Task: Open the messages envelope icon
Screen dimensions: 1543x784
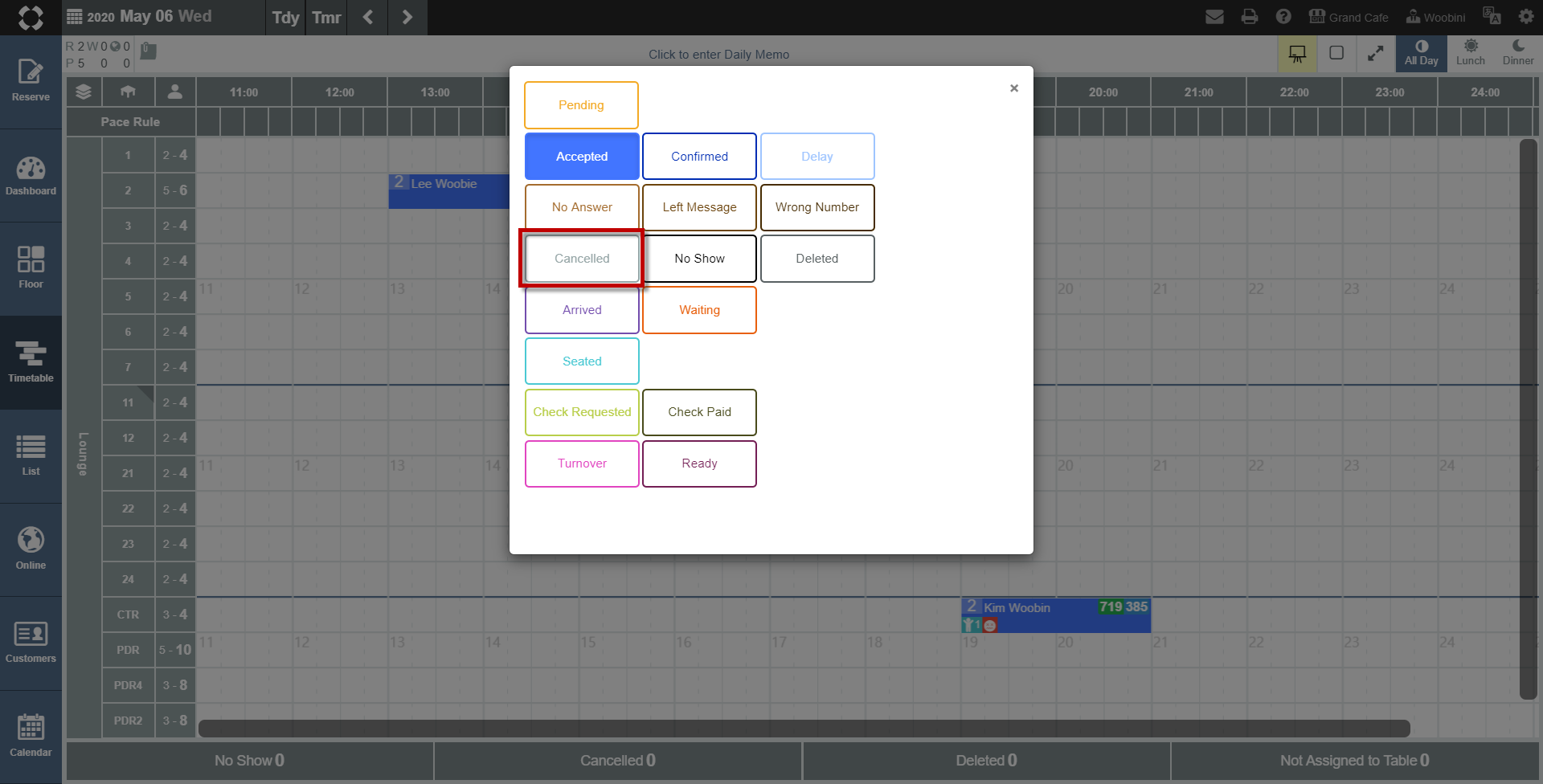Action: coord(1215,17)
